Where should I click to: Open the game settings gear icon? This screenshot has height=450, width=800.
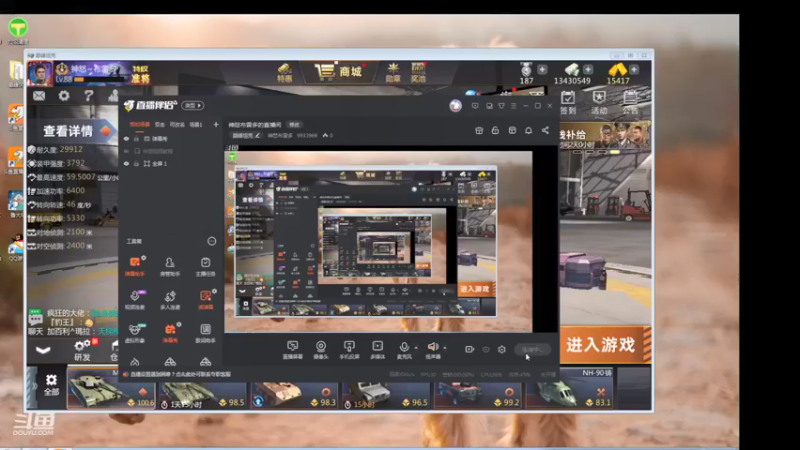click(64, 95)
